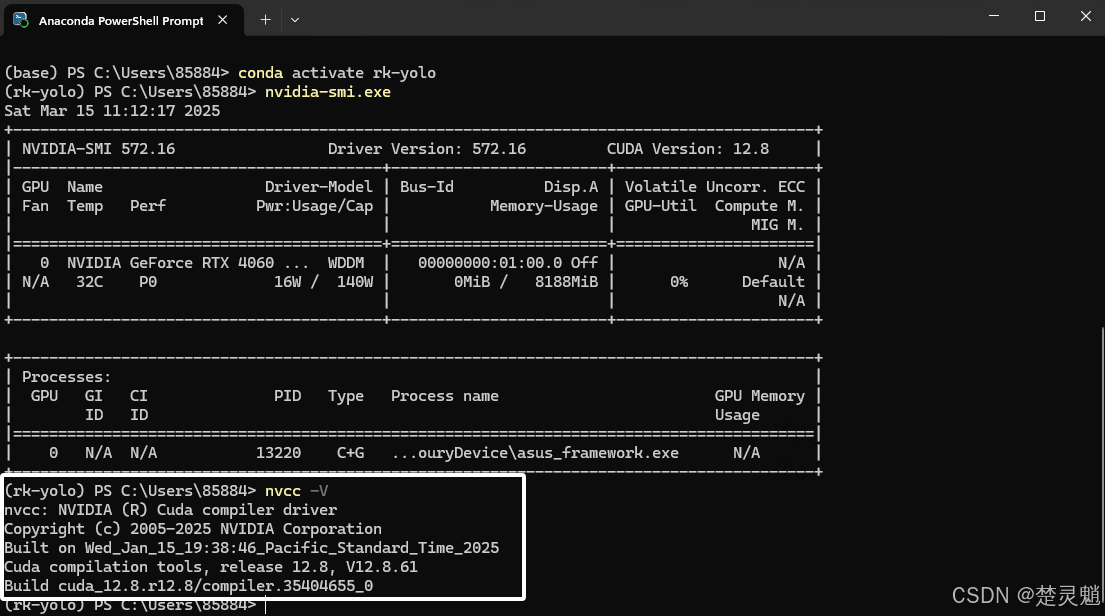This screenshot has width=1105, height=616.
Task: Click the PowerShell icon in the tab
Action: click(20, 20)
